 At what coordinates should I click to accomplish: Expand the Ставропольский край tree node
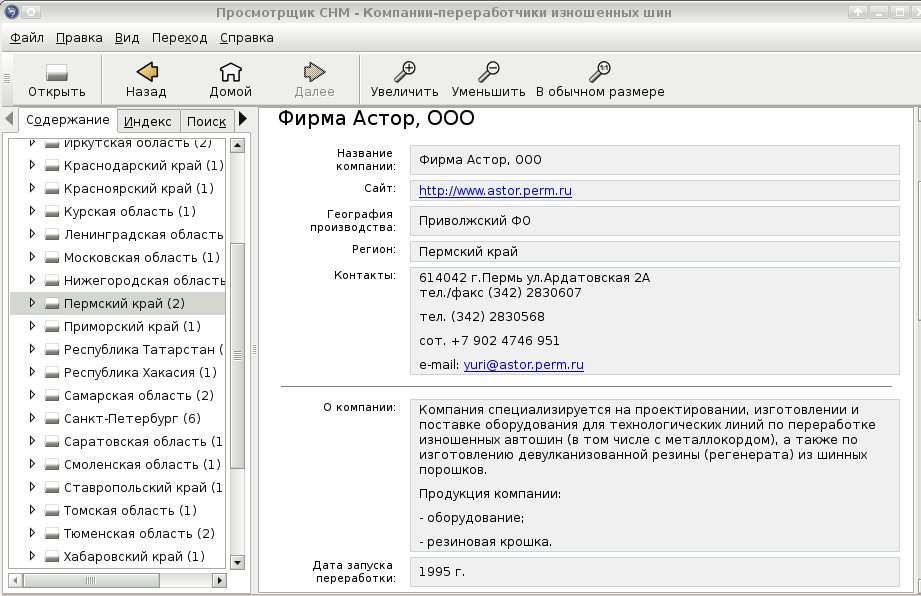(x=32, y=487)
